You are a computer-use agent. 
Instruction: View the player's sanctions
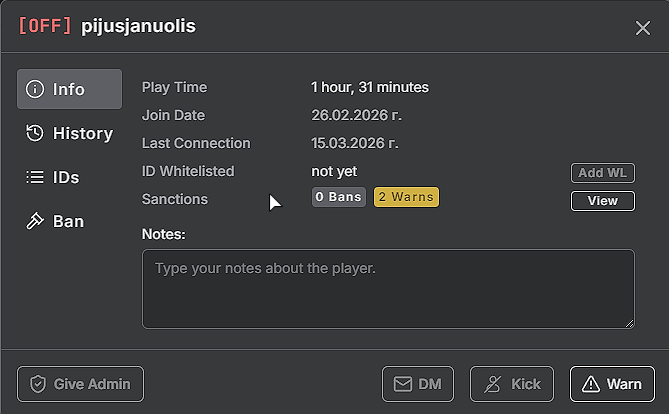click(x=602, y=201)
